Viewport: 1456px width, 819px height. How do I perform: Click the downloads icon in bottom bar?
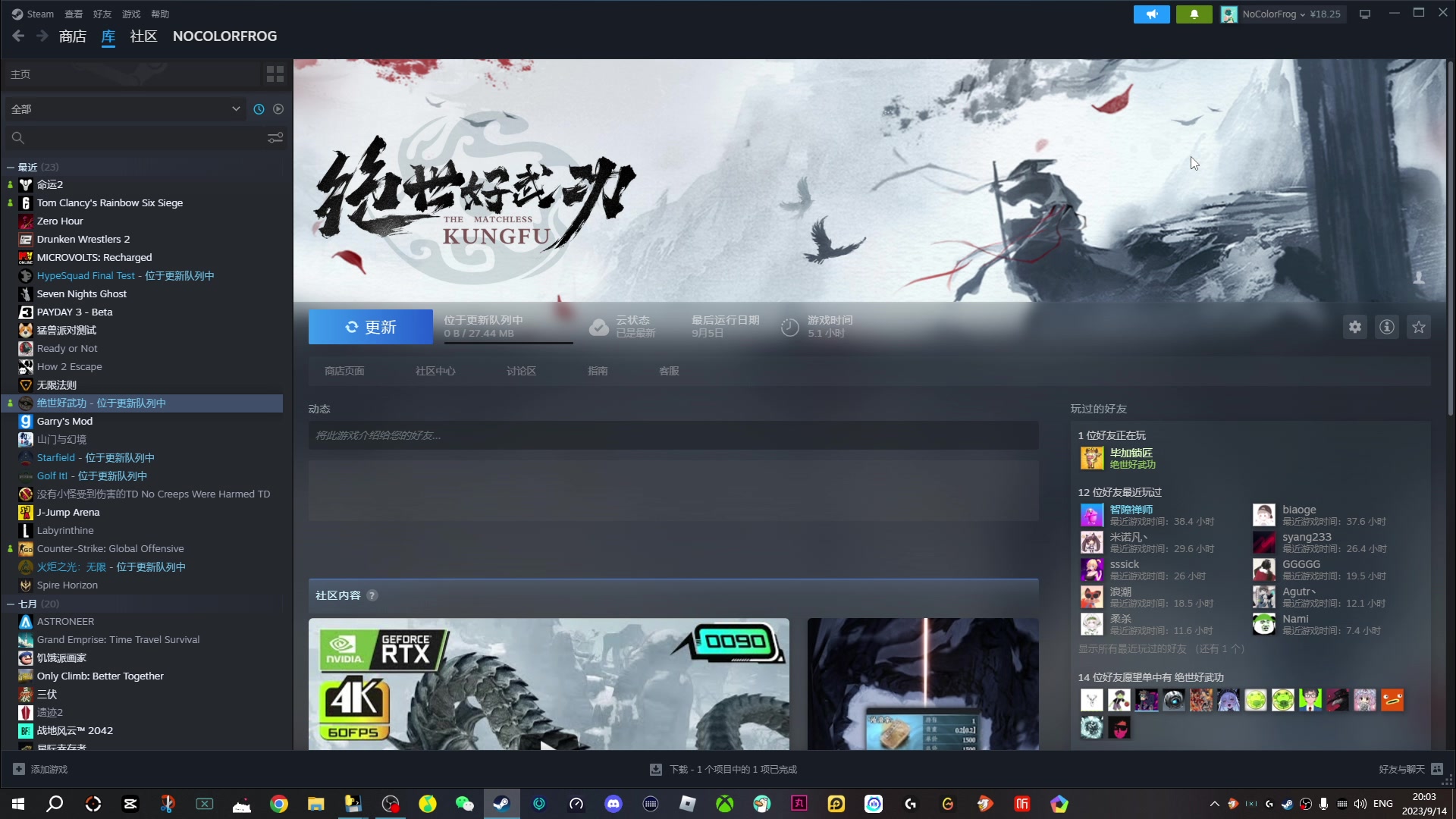[x=656, y=769]
